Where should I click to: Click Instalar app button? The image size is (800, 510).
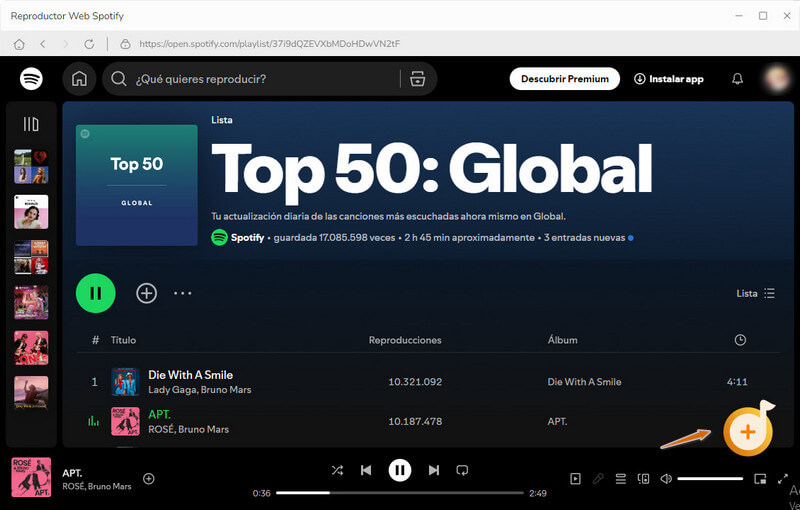click(669, 79)
